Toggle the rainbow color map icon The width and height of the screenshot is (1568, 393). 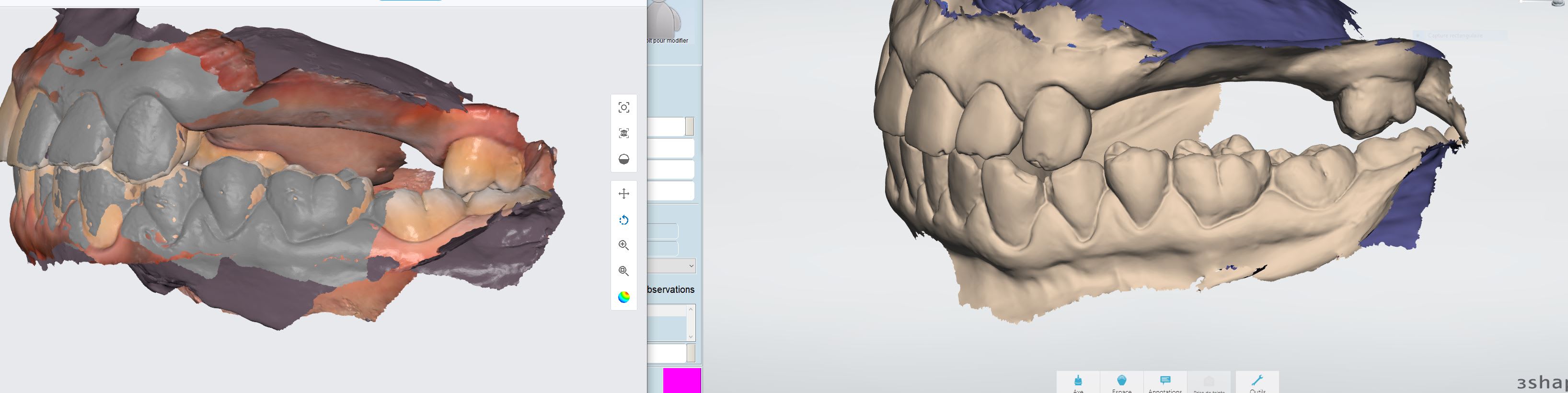[623, 298]
